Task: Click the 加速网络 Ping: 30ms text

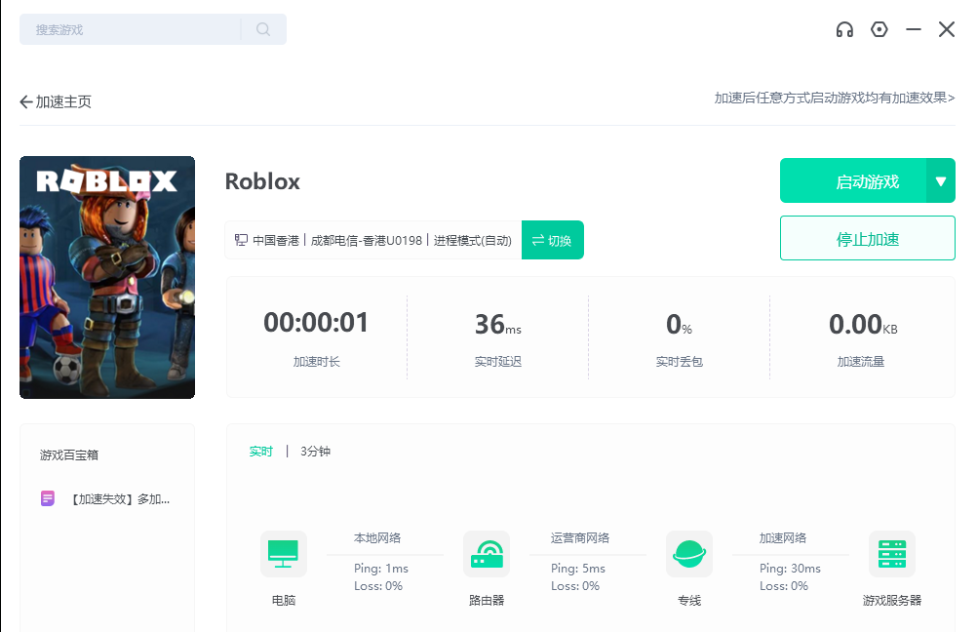Action: click(790, 568)
